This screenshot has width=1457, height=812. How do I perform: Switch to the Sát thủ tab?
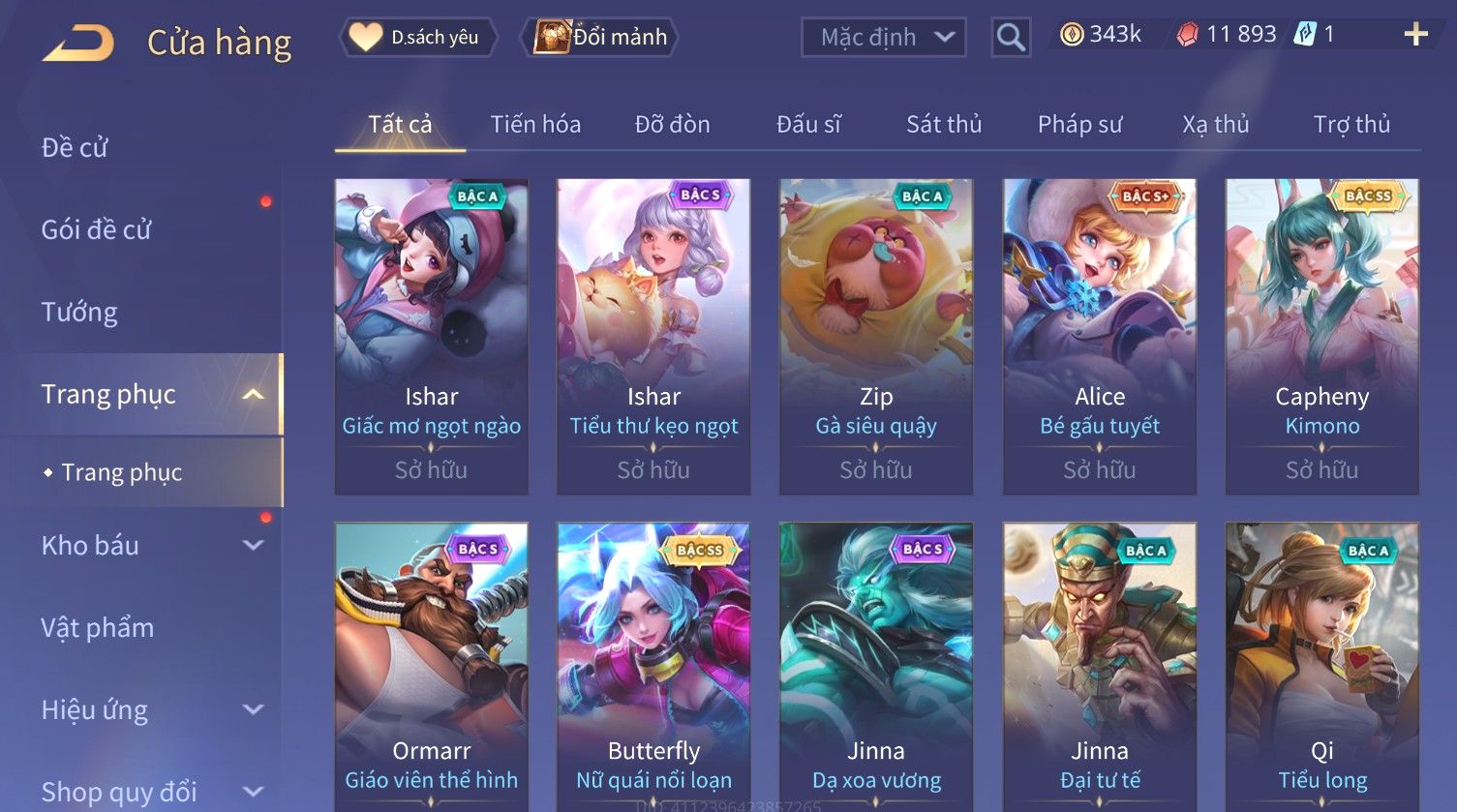[x=944, y=124]
